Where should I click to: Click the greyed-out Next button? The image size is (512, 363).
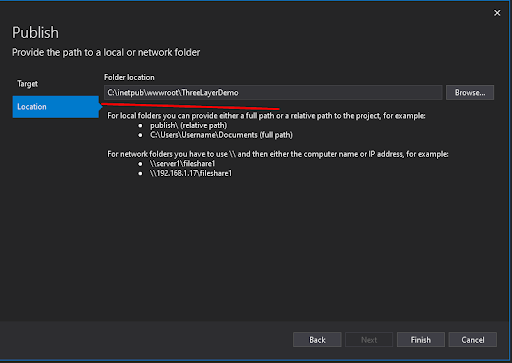point(369,340)
